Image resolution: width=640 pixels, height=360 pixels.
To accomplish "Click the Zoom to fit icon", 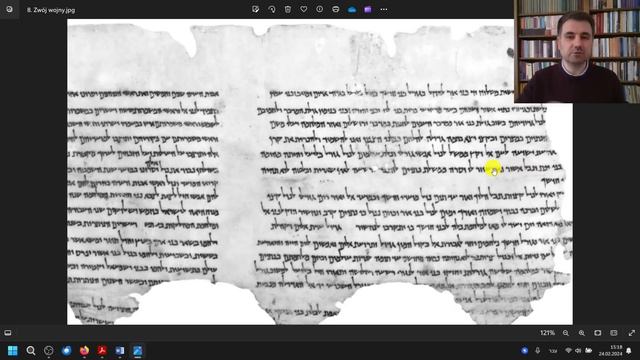I will (598, 333).
